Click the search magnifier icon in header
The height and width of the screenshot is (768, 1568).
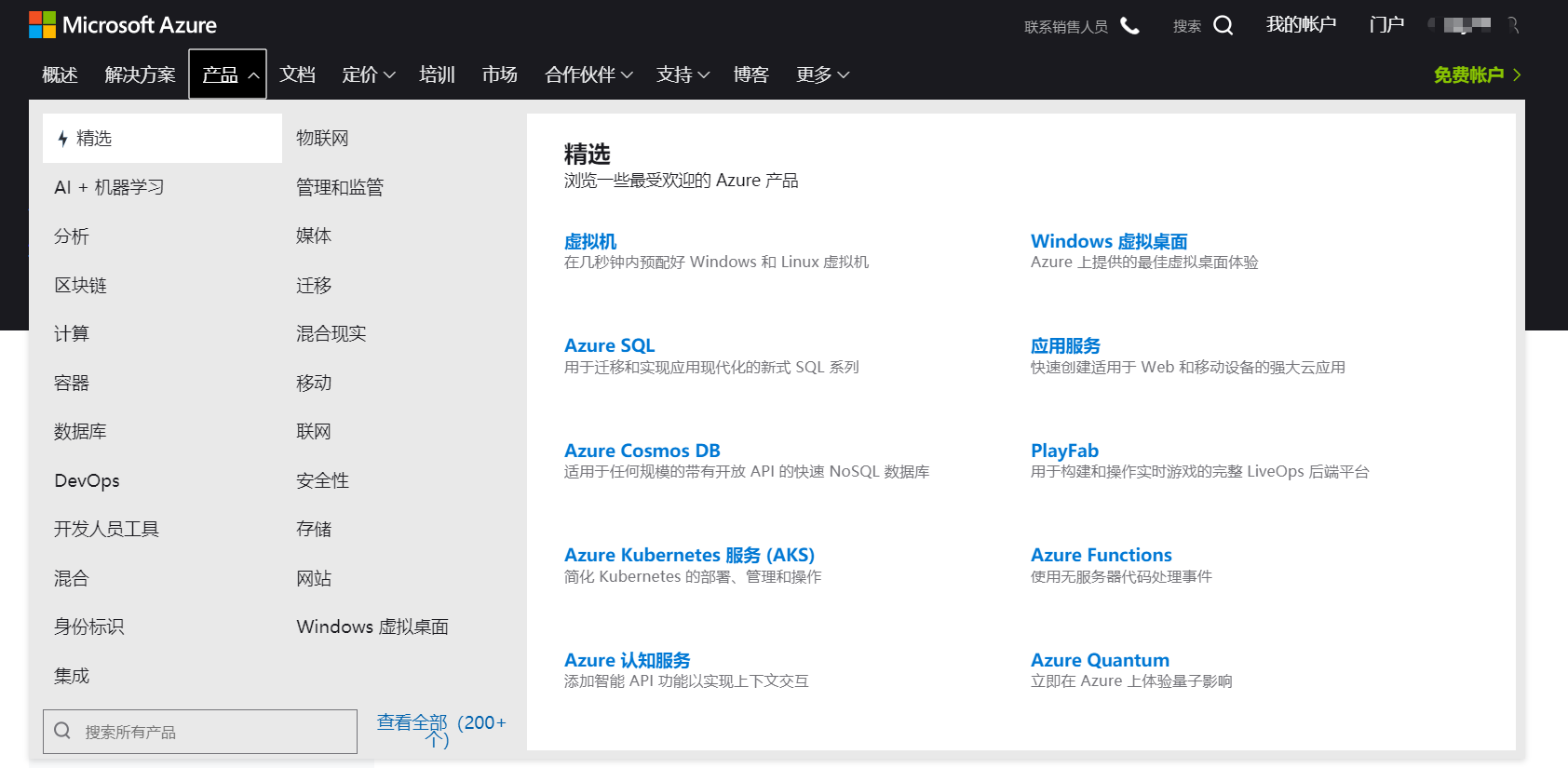1223,25
